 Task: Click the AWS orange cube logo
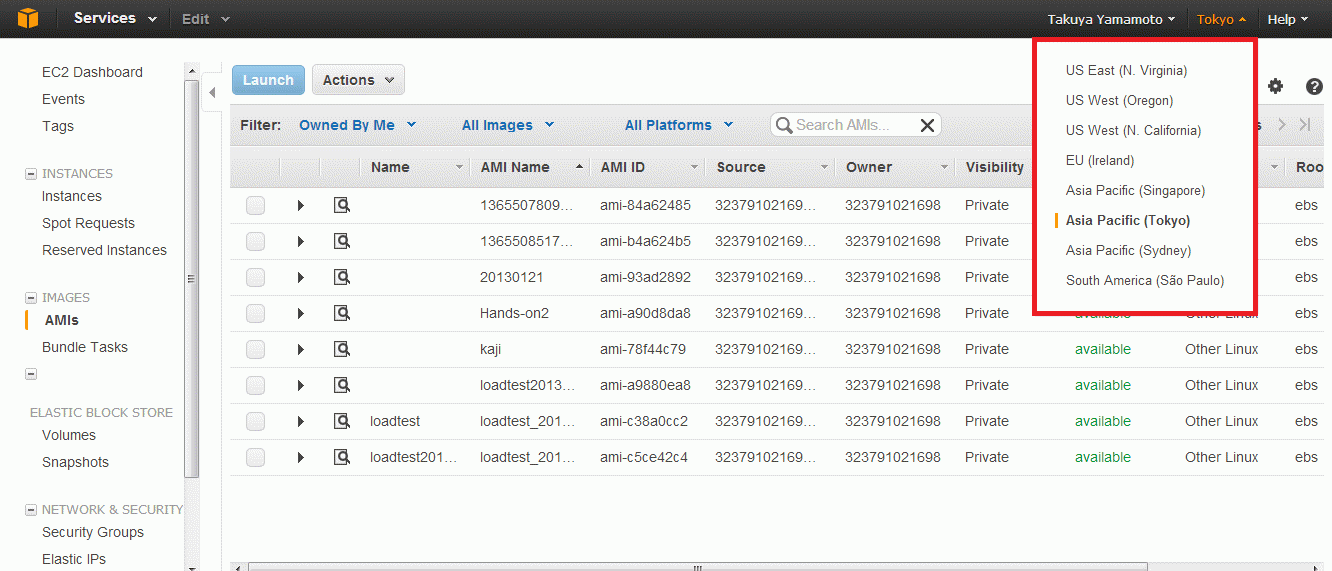click(x=27, y=18)
